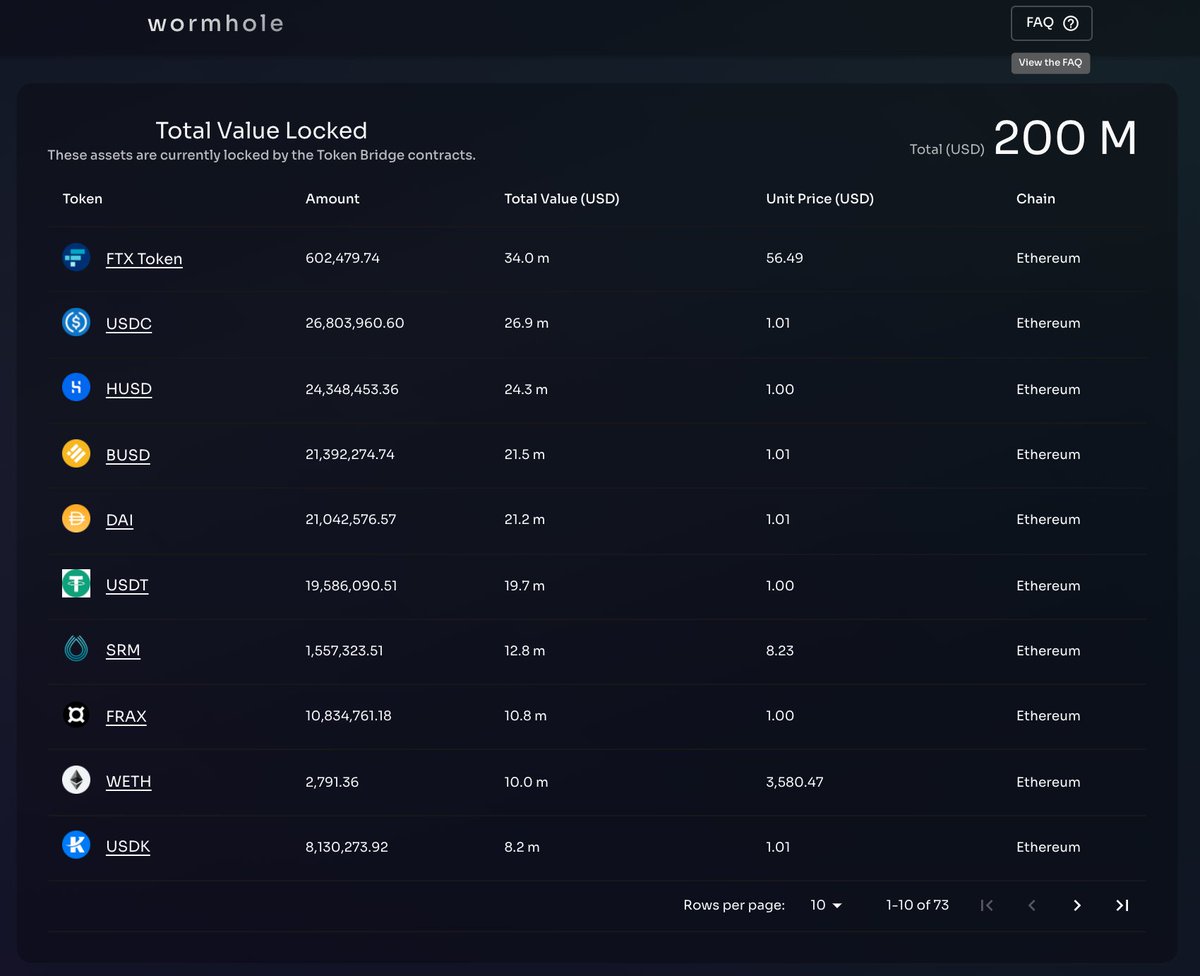1200x976 pixels.
Task: Click the USDC coin icon
Action: pos(76,322)
